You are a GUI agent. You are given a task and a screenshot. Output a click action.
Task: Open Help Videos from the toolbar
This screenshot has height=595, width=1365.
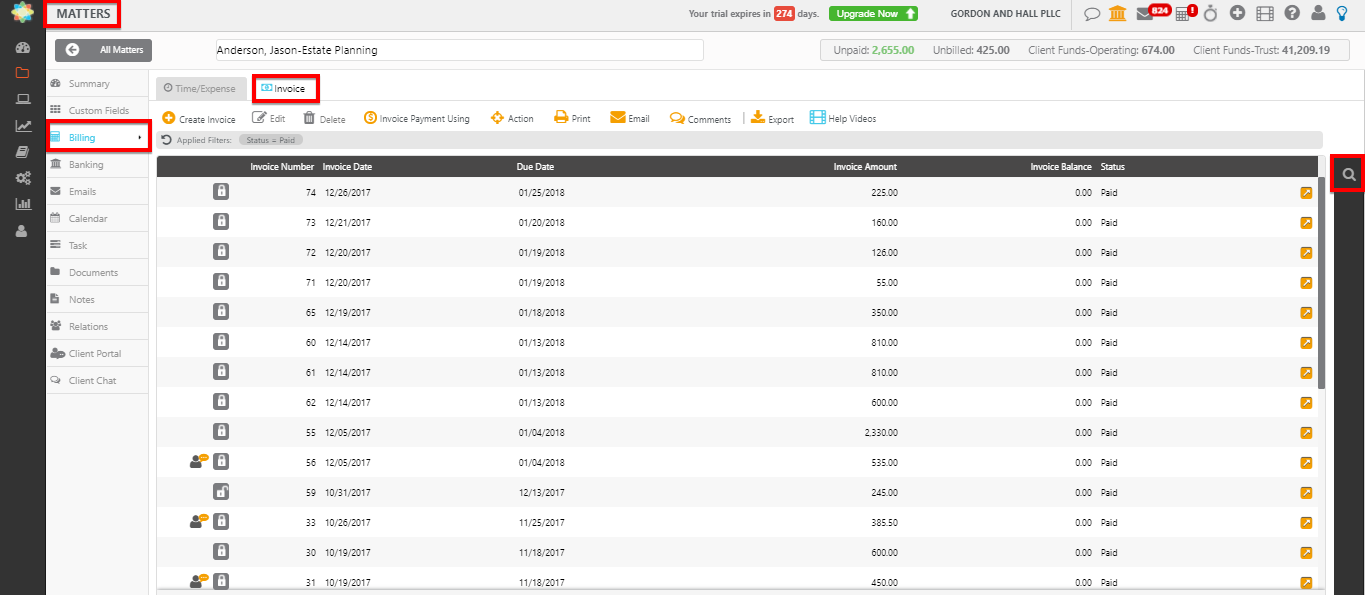(x=843, y=118)
